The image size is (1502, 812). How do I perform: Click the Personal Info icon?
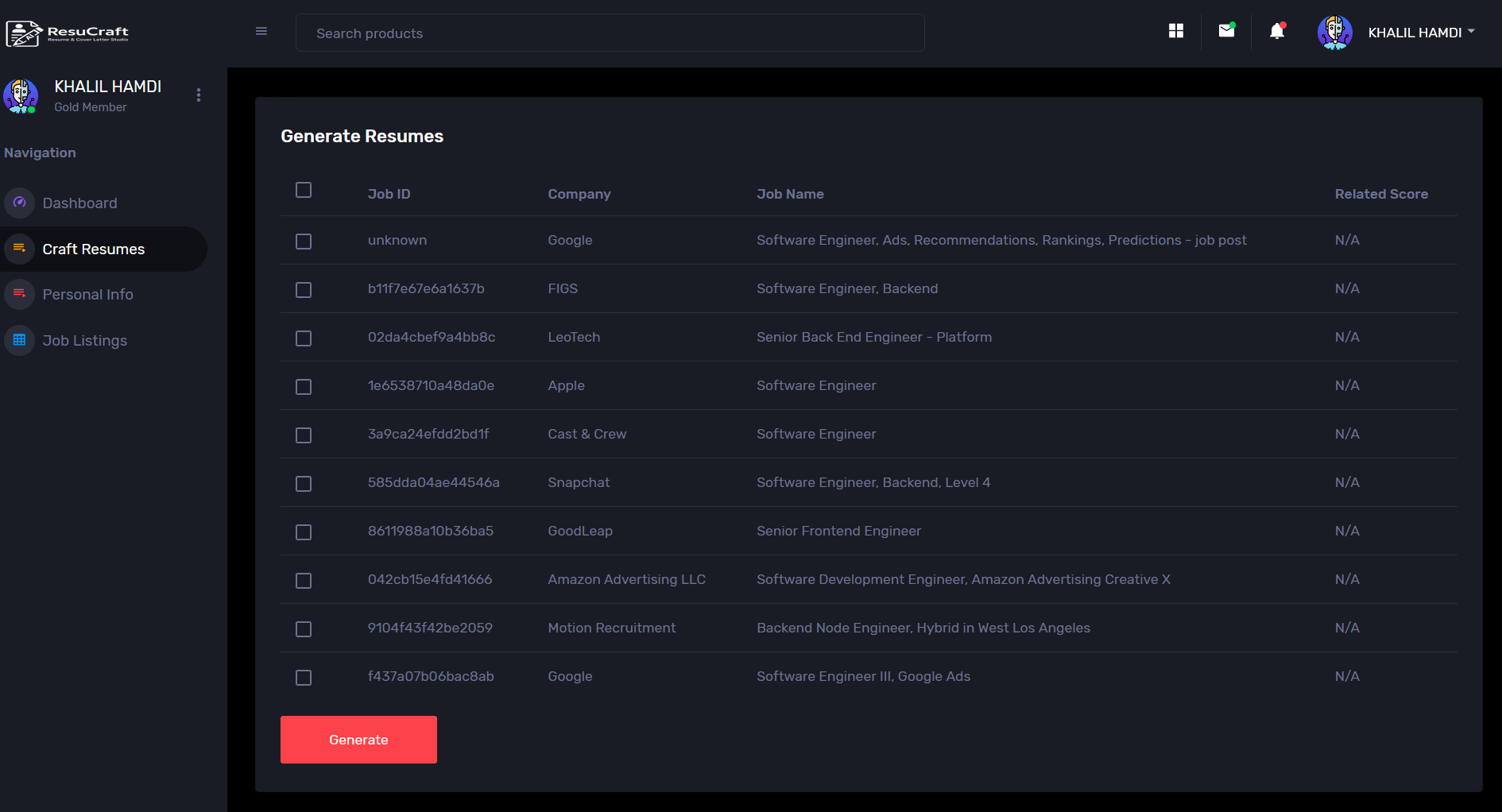tap(20, 294)
